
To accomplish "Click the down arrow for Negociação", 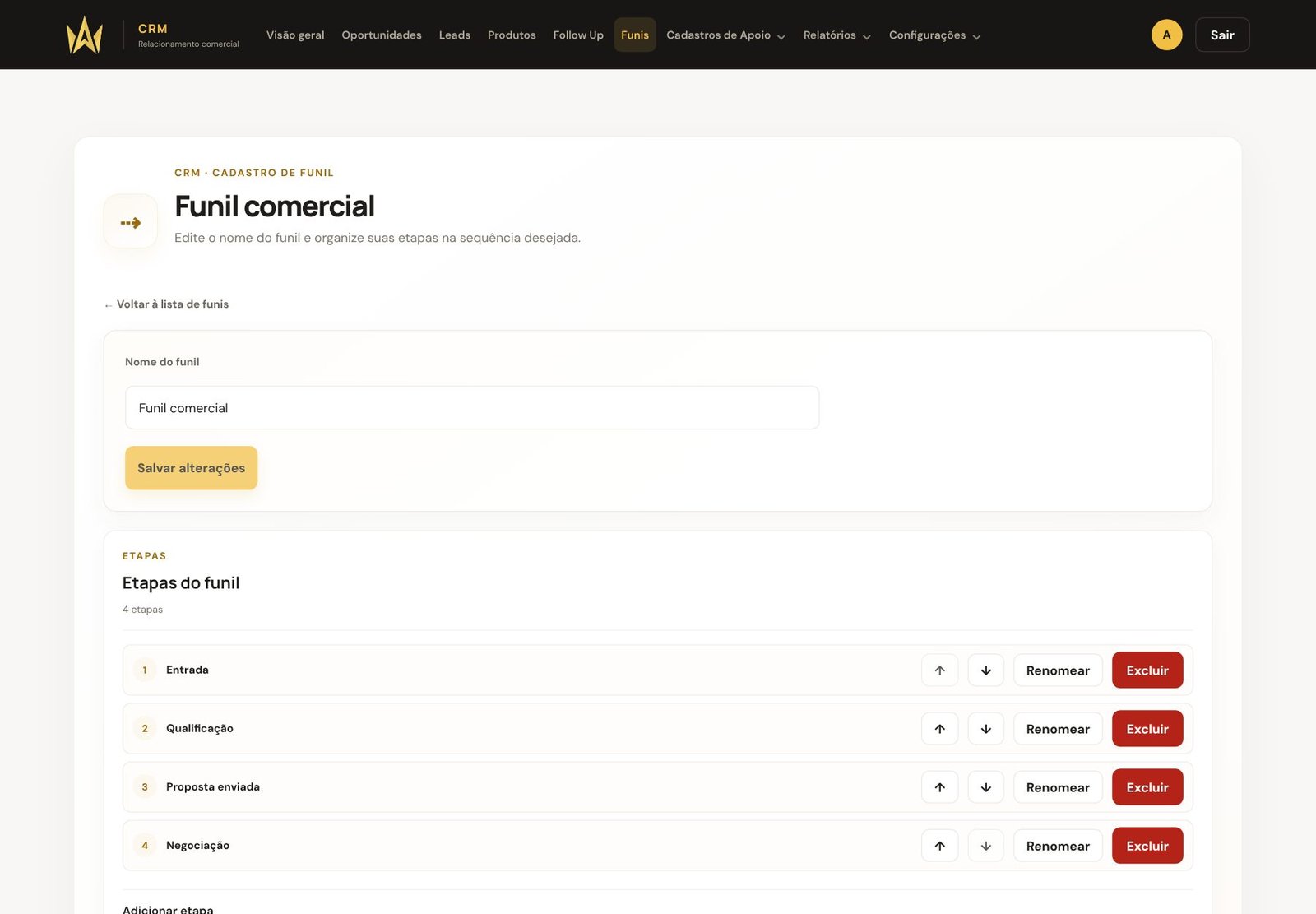I will (x=985, y=846).
